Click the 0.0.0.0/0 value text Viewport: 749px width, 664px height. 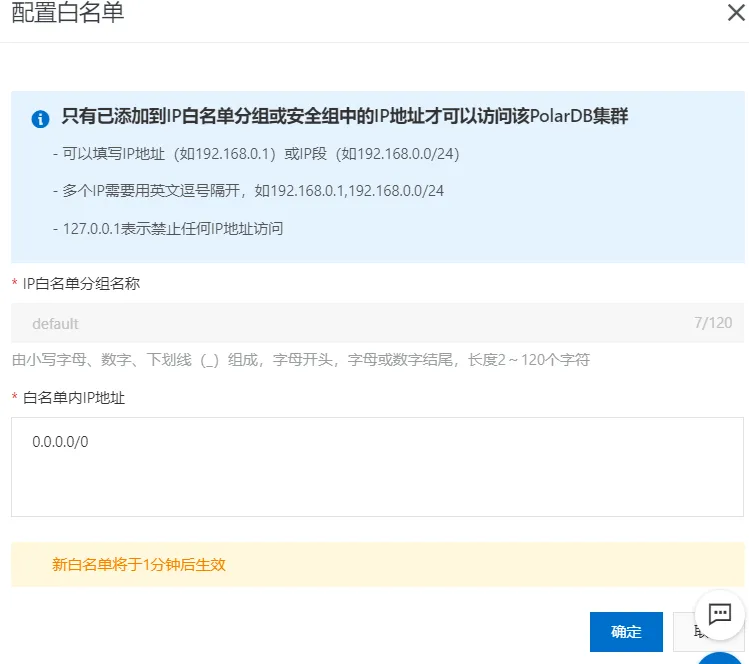click(x=60, y=442)
